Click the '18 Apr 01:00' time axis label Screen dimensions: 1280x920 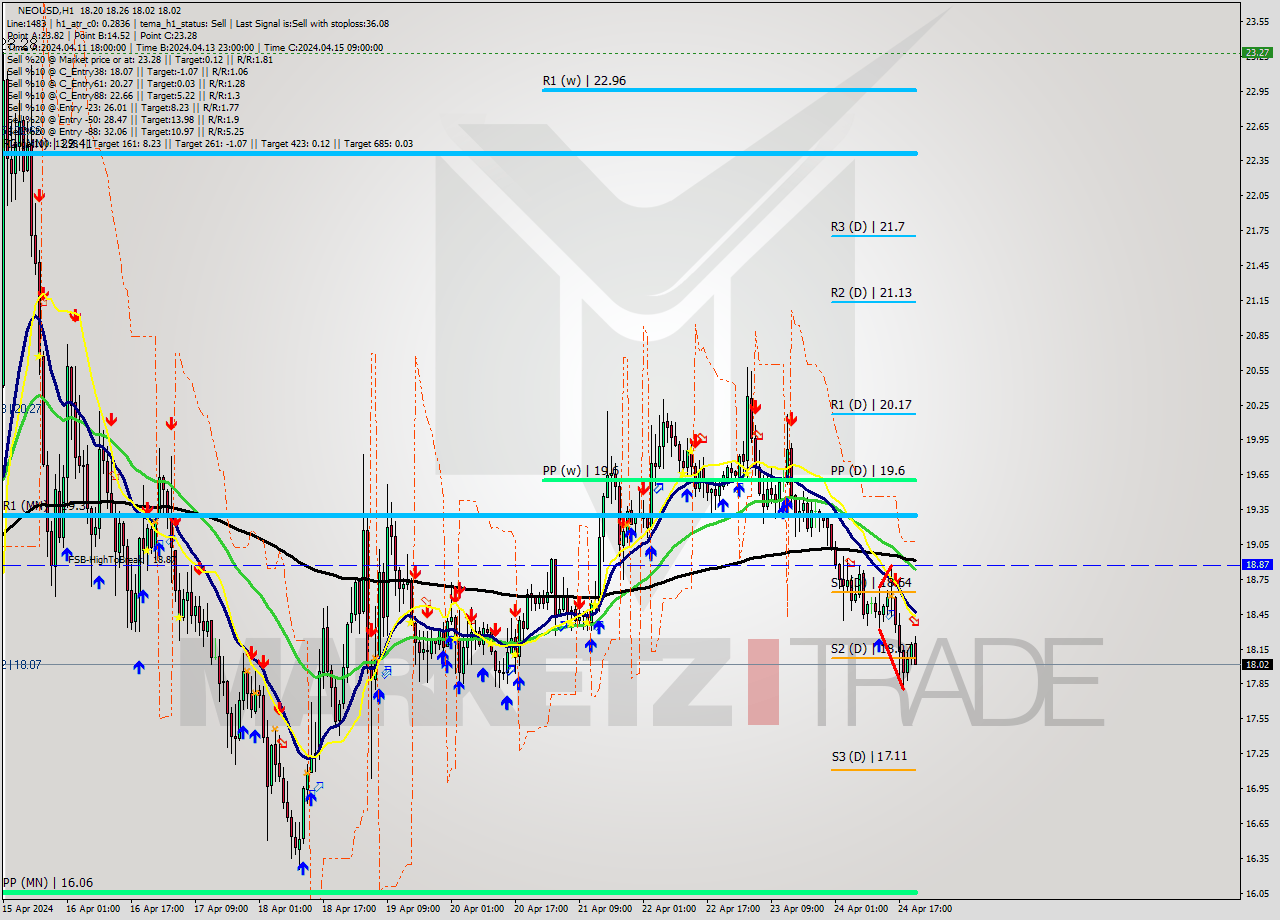[284, 909]
